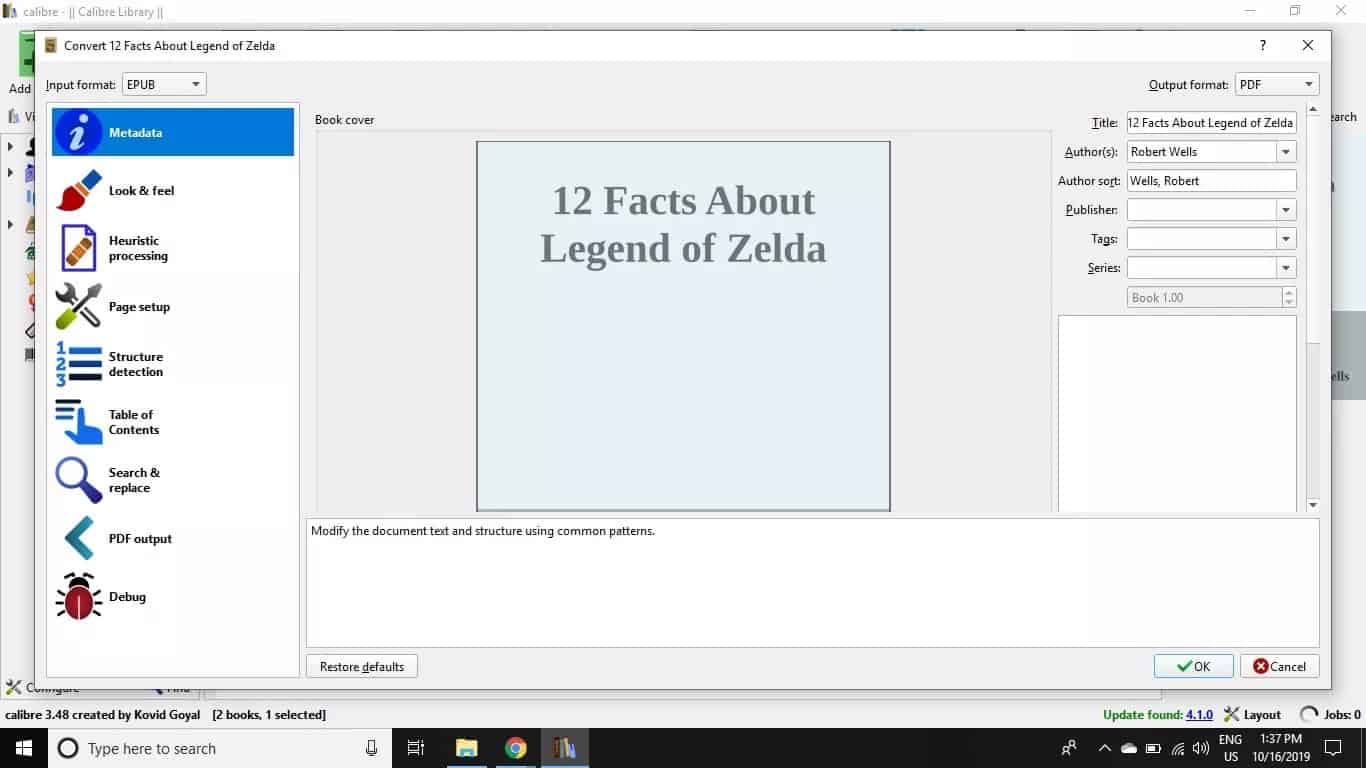Click the battery tray icon
1366x768 pixels.
point(1153,748)
